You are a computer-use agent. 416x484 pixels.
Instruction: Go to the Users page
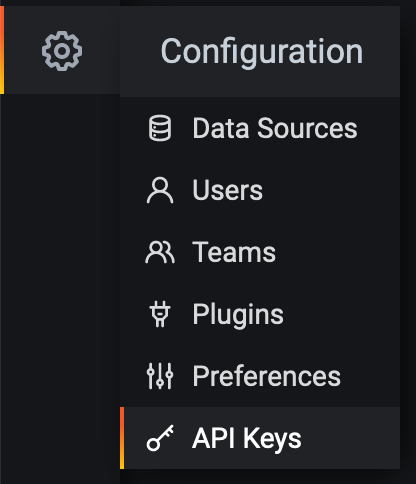point(228,190)
